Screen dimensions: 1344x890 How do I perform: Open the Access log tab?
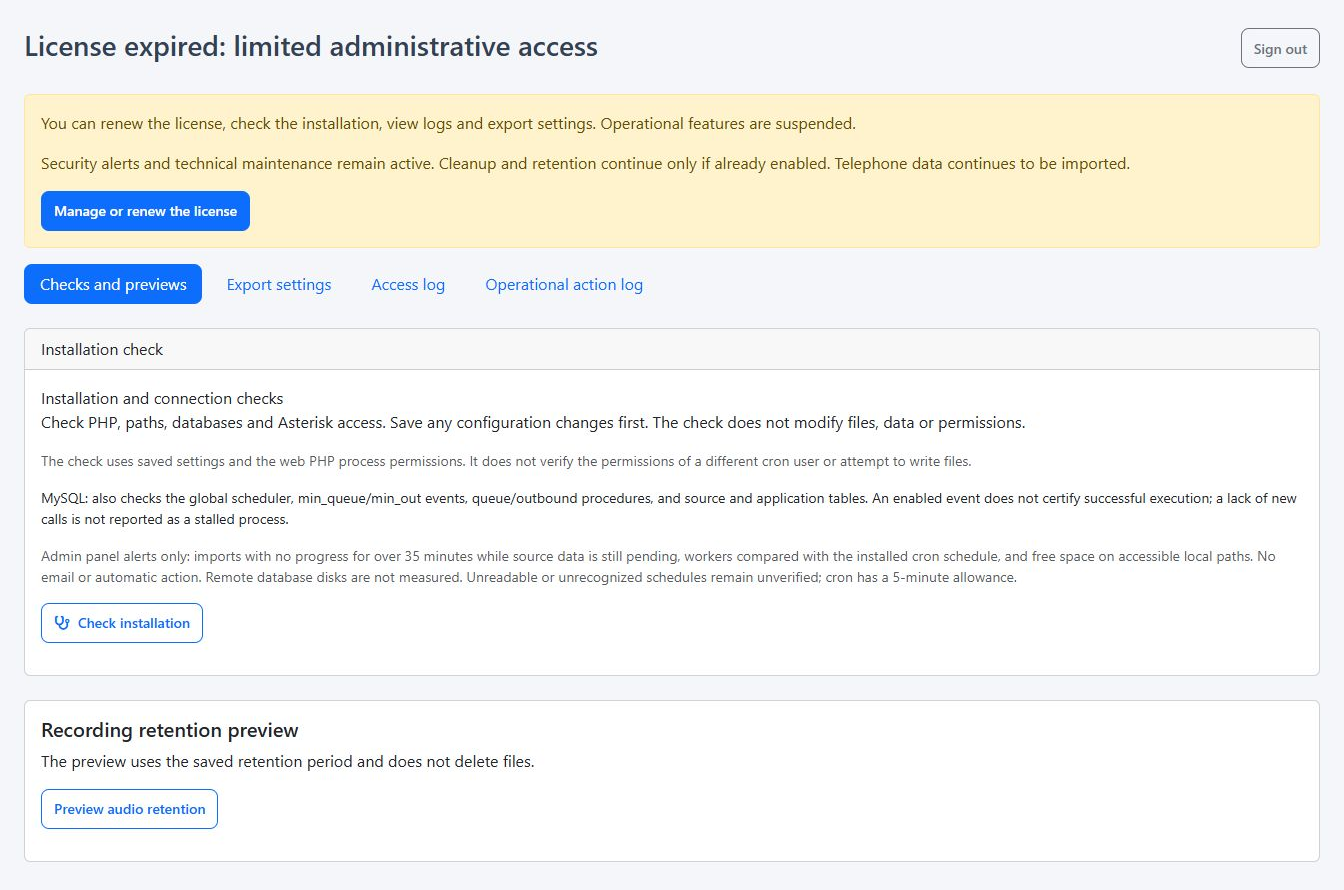[x=408, y=284]
